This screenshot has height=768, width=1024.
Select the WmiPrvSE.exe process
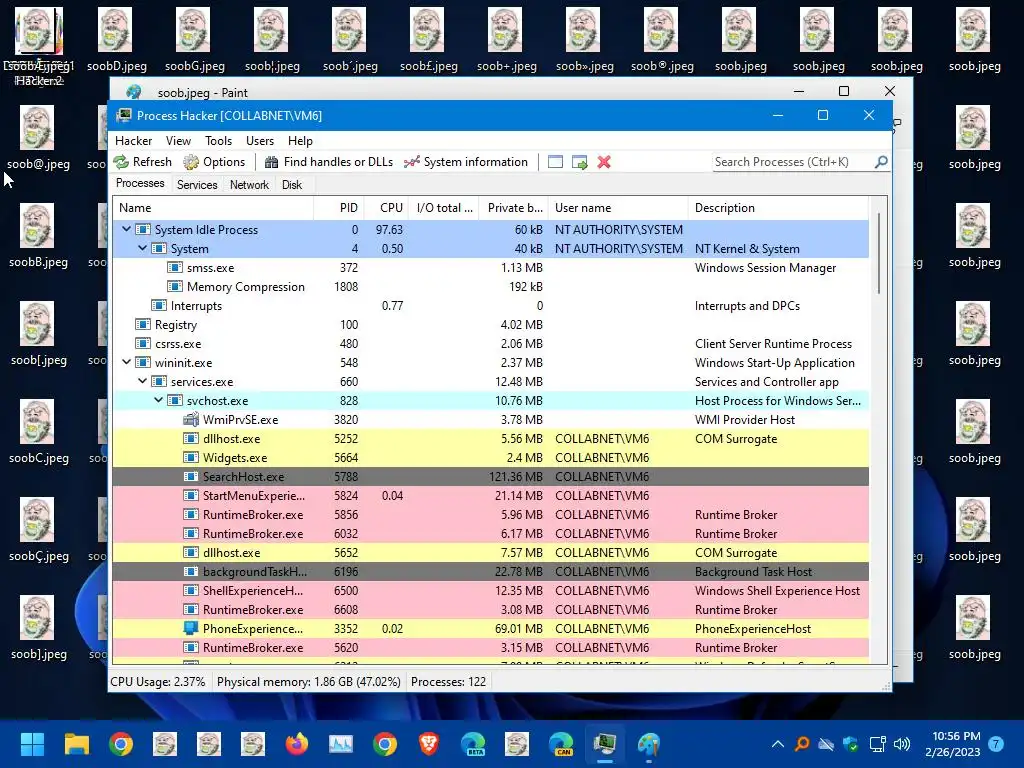490,419
